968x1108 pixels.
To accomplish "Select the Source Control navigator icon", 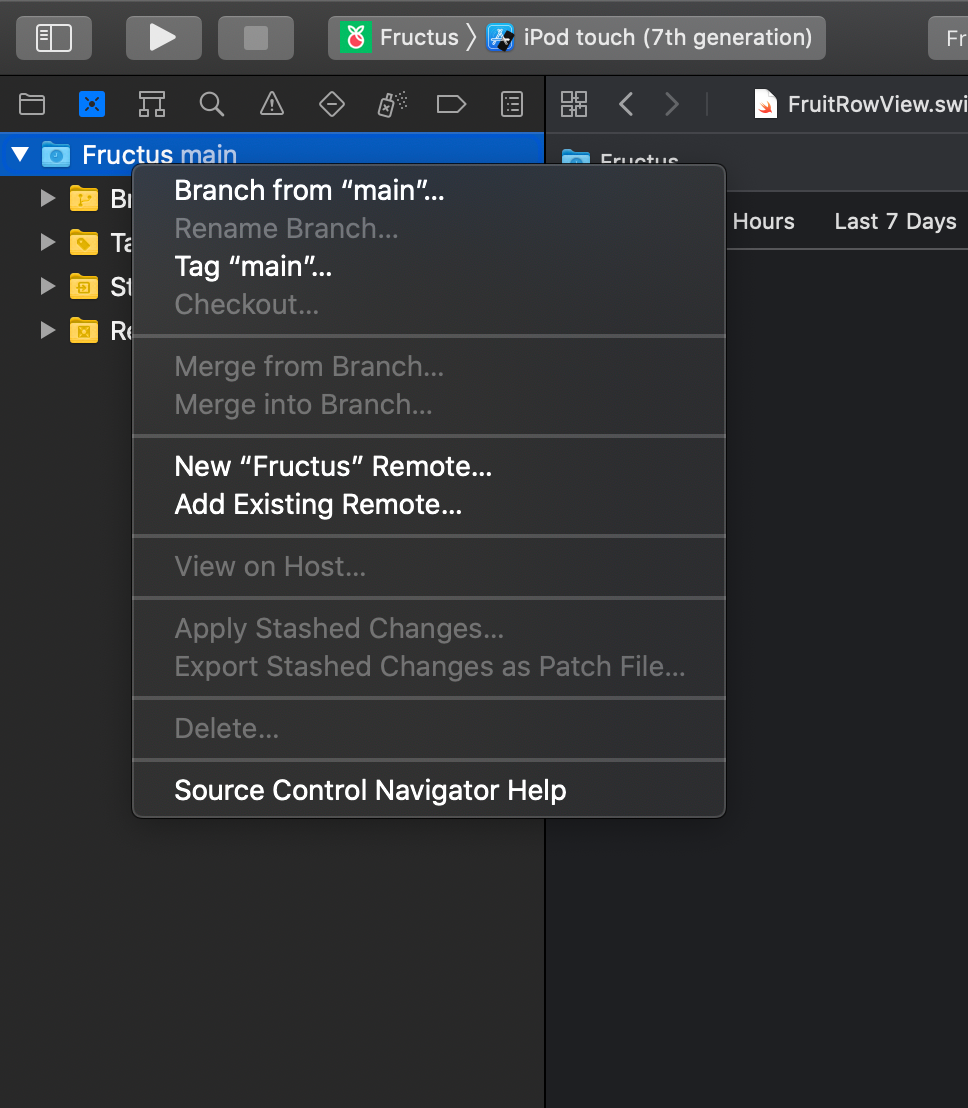I will (92, 105).
